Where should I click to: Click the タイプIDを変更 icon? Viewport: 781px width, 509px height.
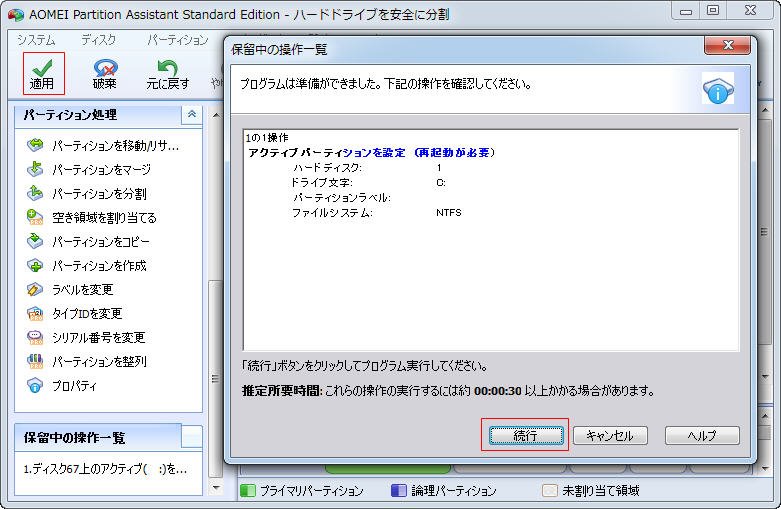click(35, 313)
